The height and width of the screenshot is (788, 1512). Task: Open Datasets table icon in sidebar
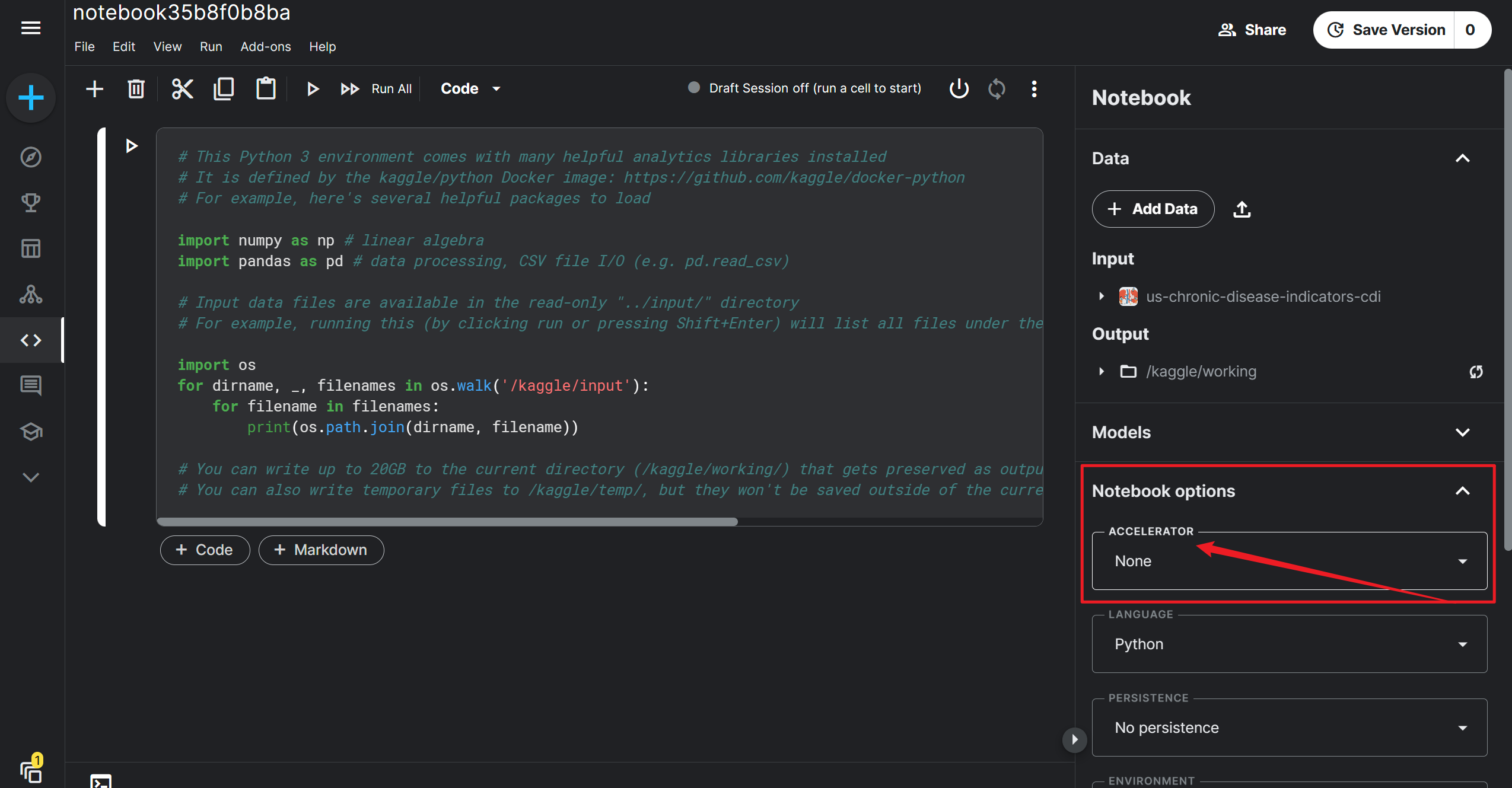(31, 248)
